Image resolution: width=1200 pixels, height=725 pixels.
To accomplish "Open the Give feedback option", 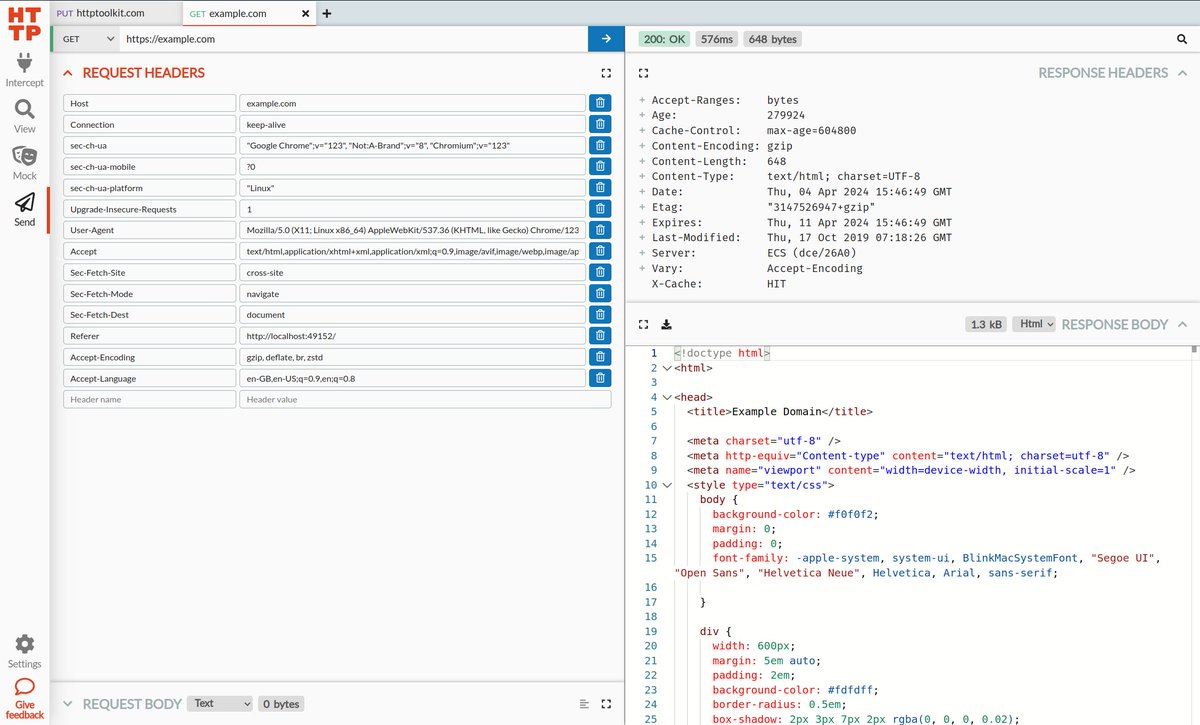I will 24,699.
